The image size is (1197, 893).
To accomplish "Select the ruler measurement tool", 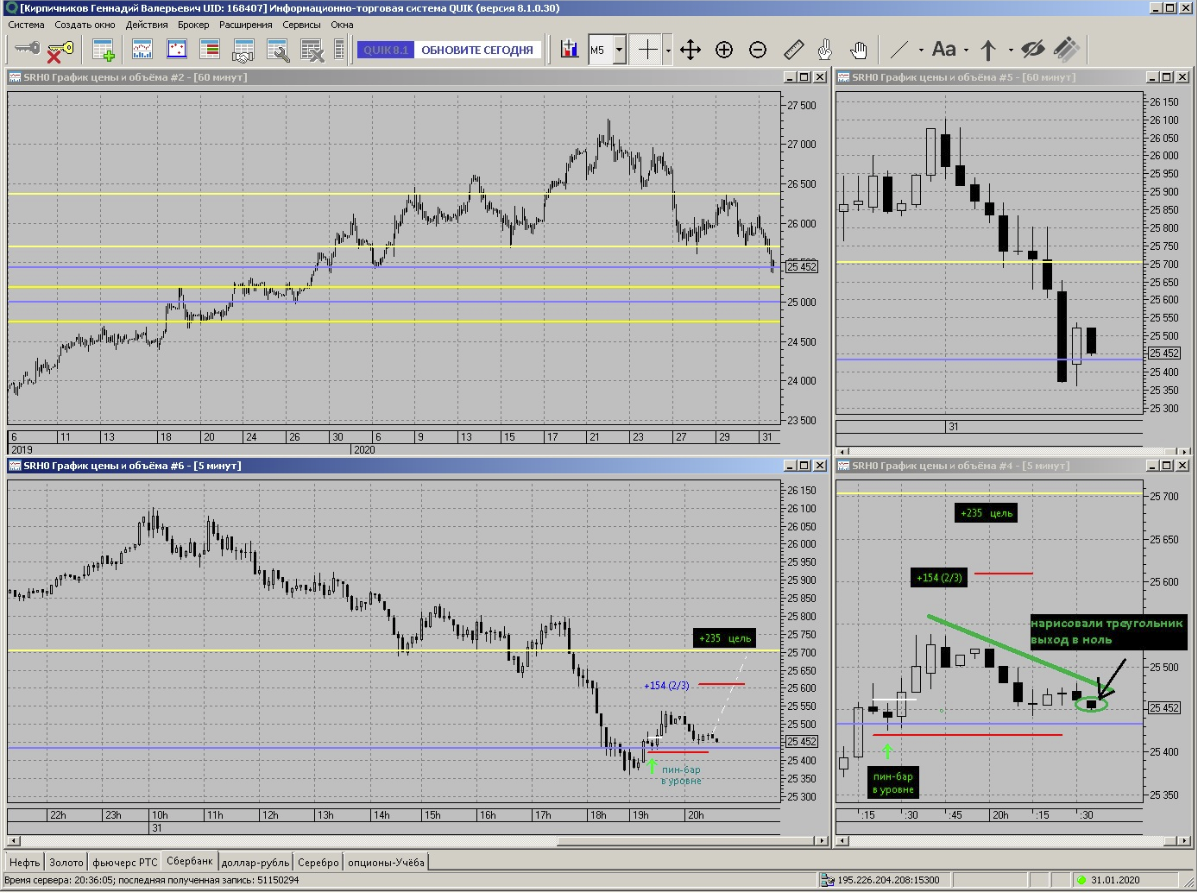I will [794, 50].
